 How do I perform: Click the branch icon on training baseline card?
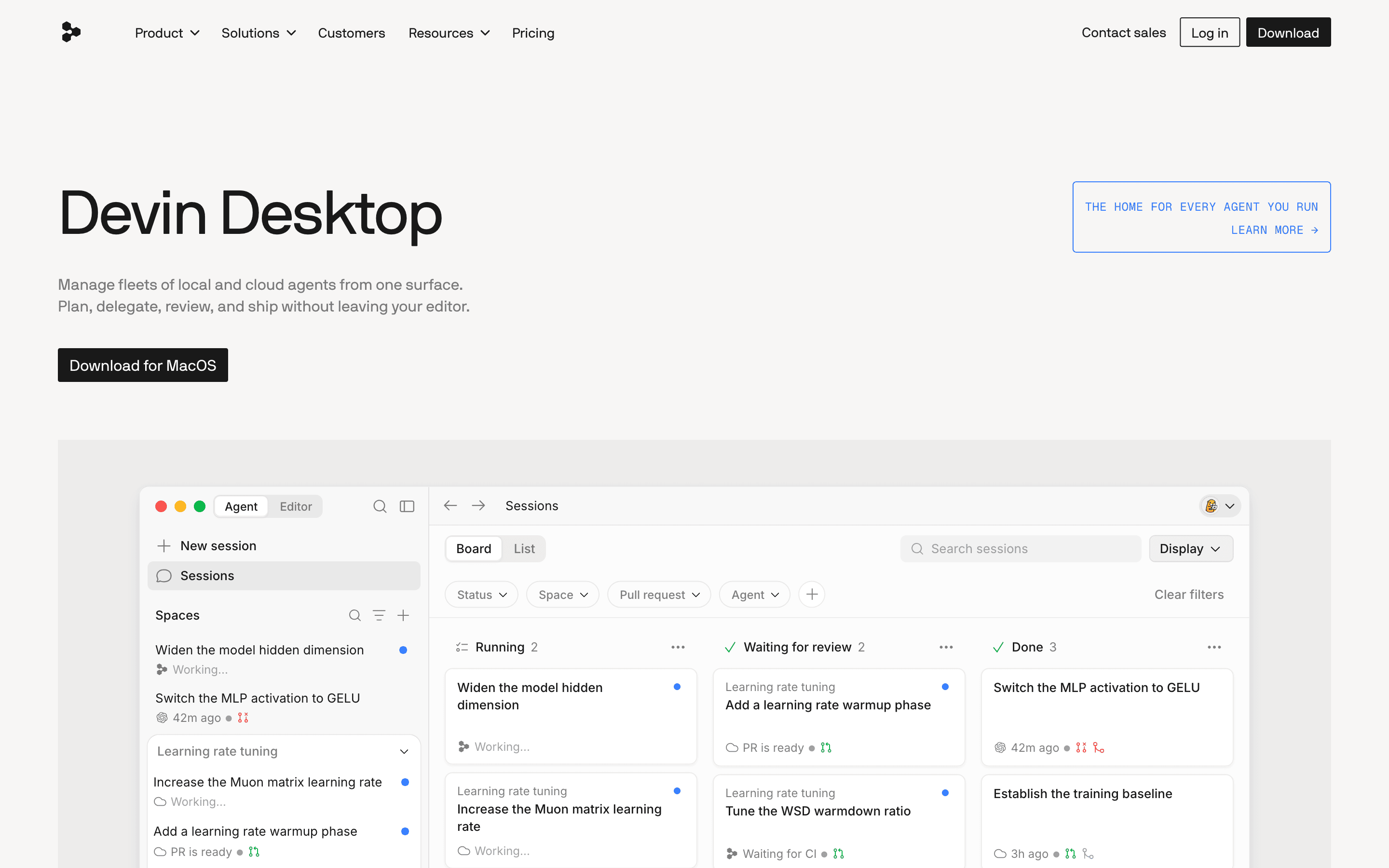(x=1088, y=854)
